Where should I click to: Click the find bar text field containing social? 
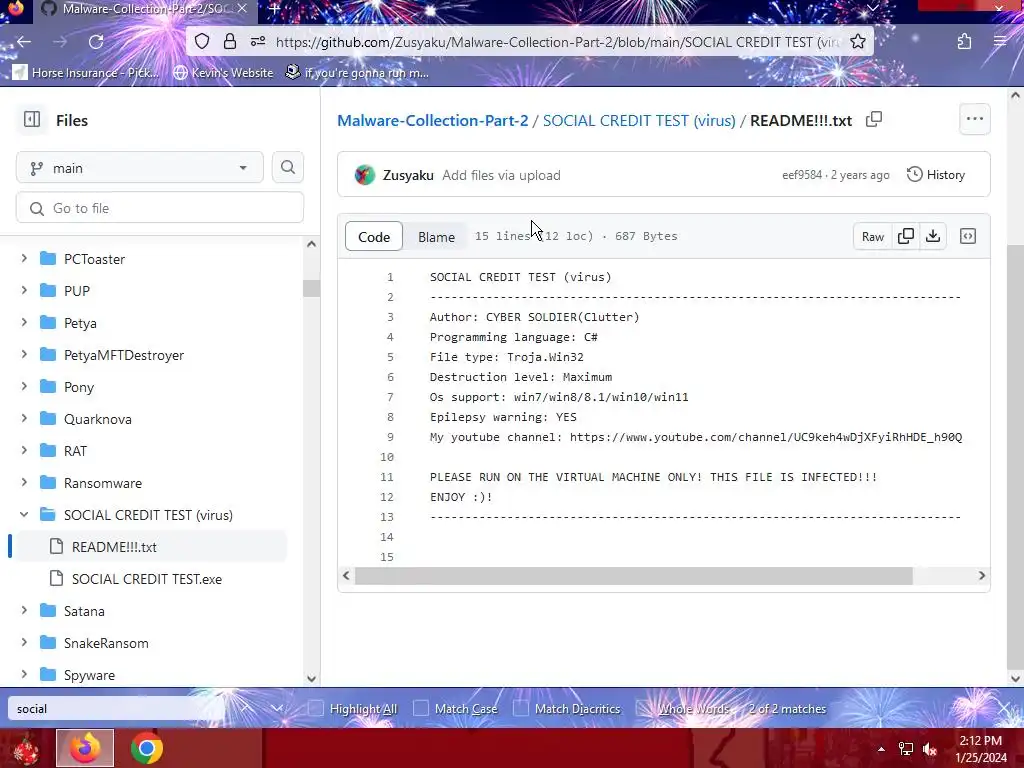tap(116, 709)
